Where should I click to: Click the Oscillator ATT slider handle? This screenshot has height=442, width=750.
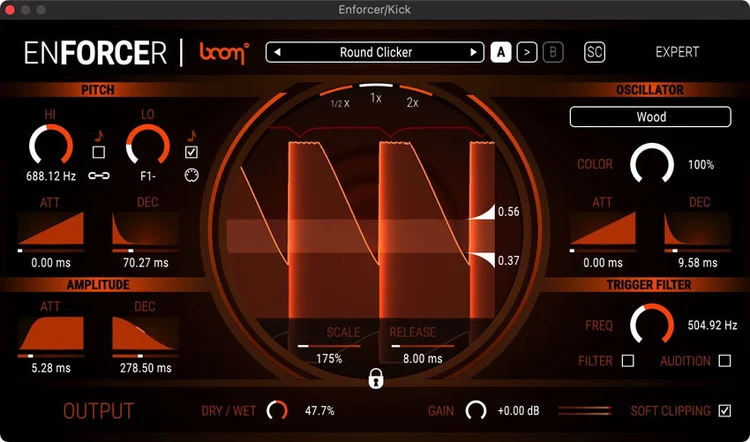tap(572, 250)
